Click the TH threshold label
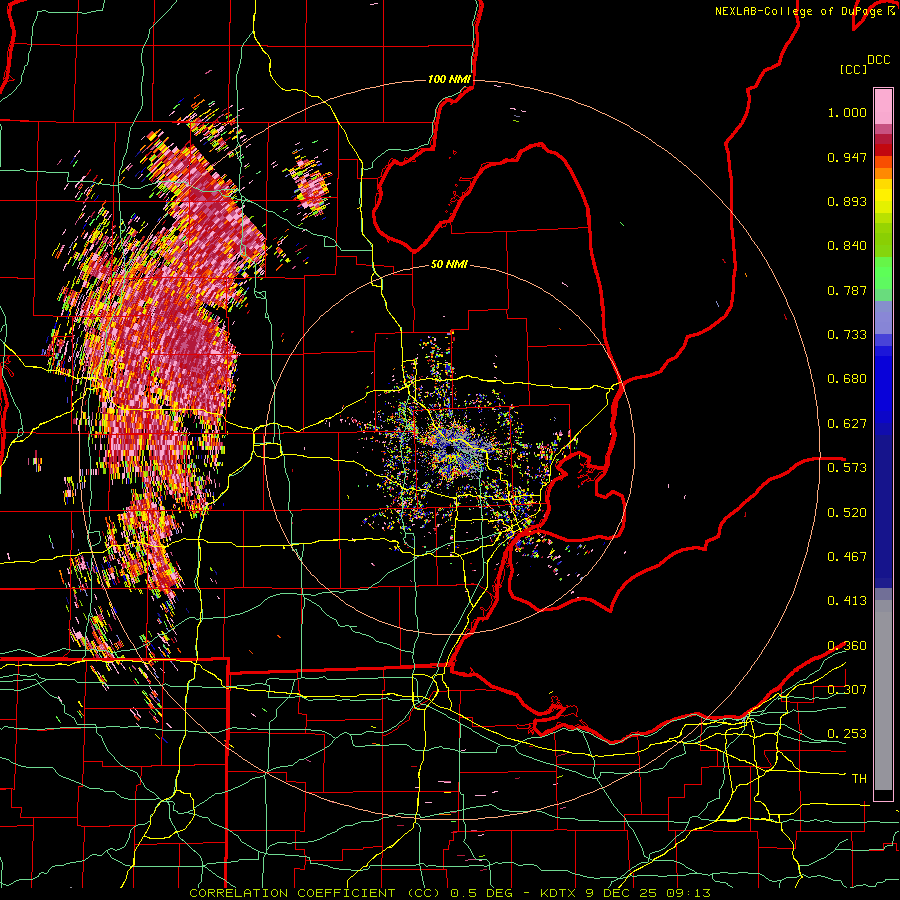Screen dimensions: 900x900 coord(859,779)
